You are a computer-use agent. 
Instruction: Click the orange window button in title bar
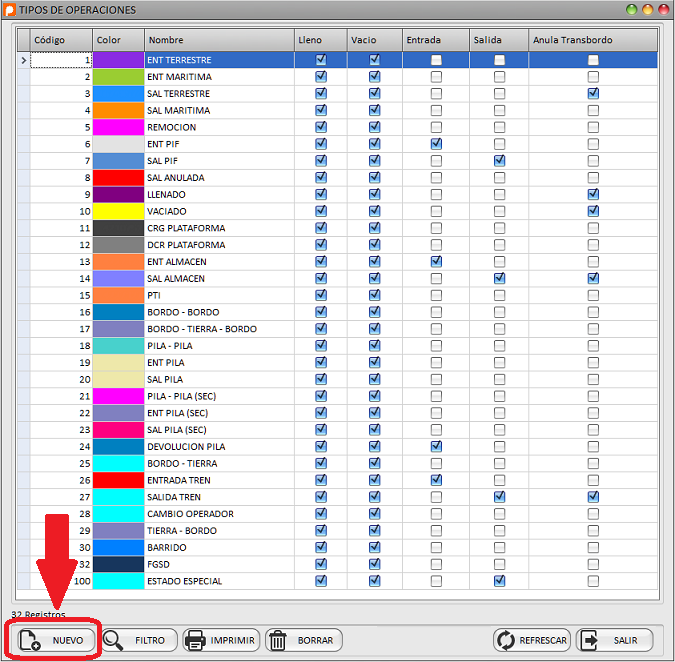[x=647, y=9]
